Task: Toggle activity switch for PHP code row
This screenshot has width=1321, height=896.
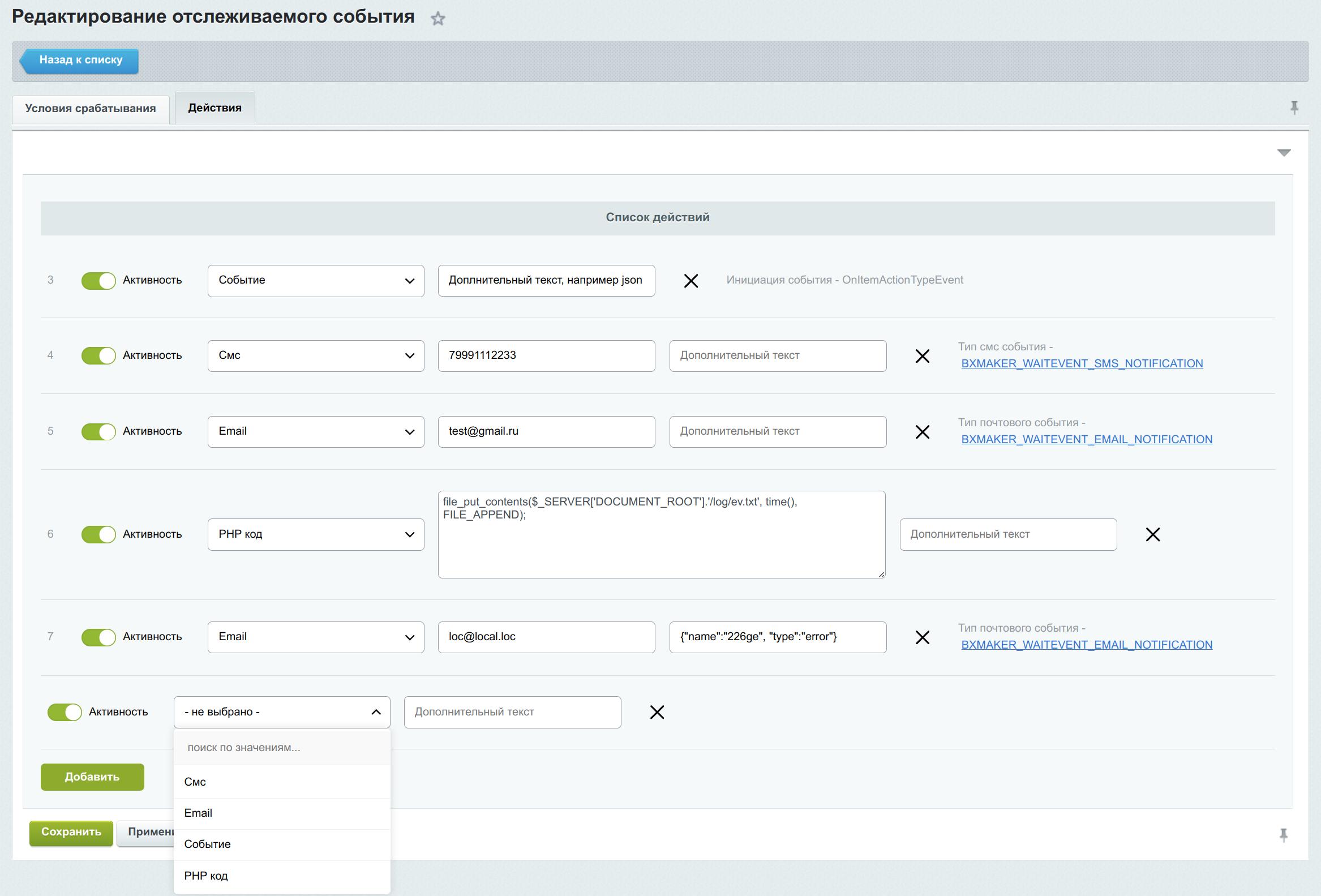Action: [98, 534]
